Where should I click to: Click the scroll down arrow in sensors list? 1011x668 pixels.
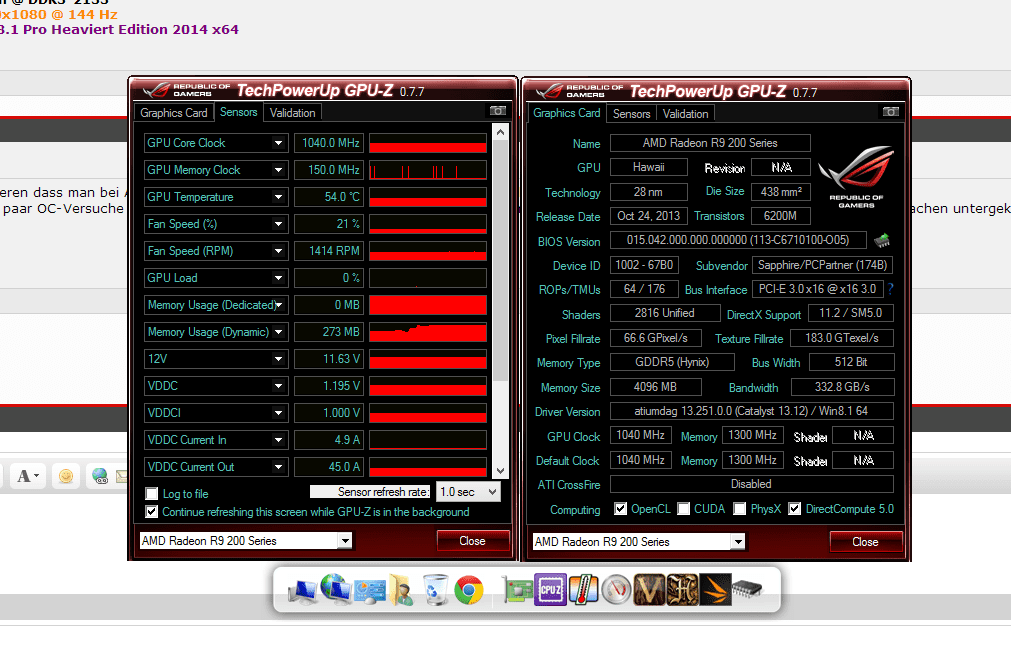[x=500, y=471]
